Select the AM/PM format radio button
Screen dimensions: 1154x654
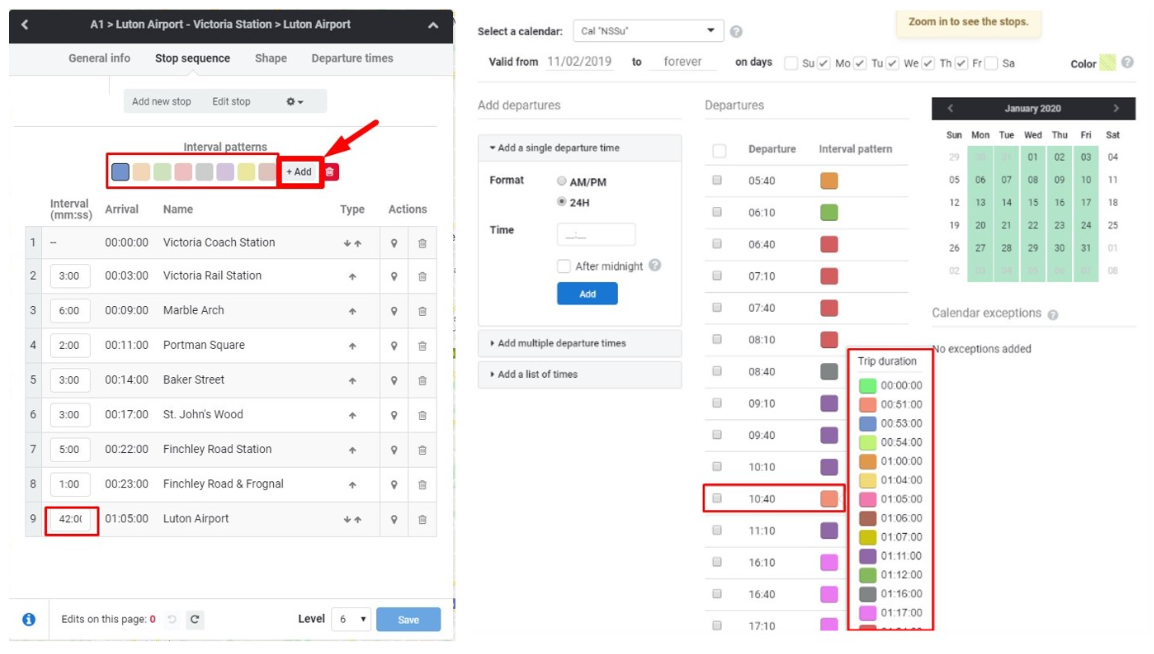pos(561,181)
